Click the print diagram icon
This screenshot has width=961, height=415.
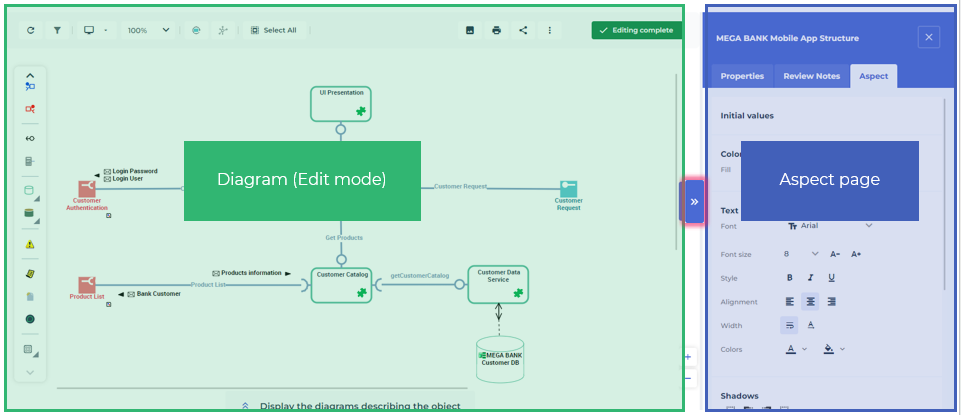496,30
